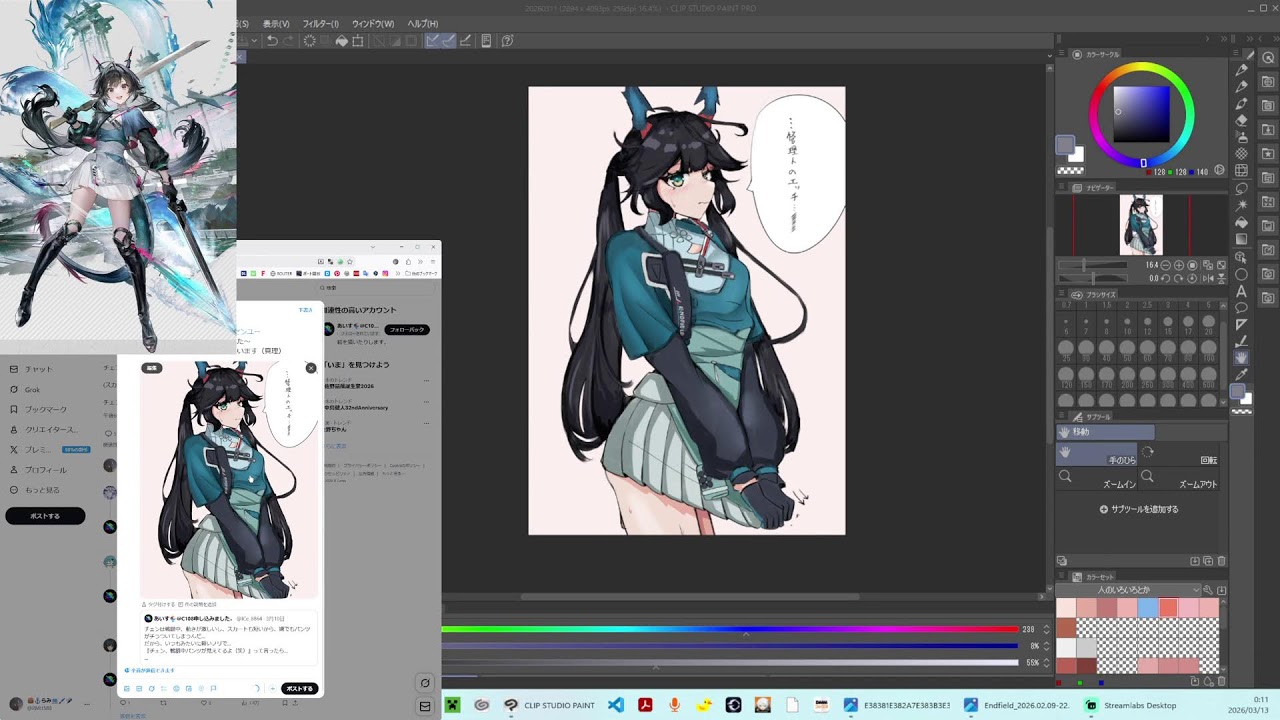Screen dimensions: 1280x720
Task: Select the Pencil tool
Action: (1241, 86)
